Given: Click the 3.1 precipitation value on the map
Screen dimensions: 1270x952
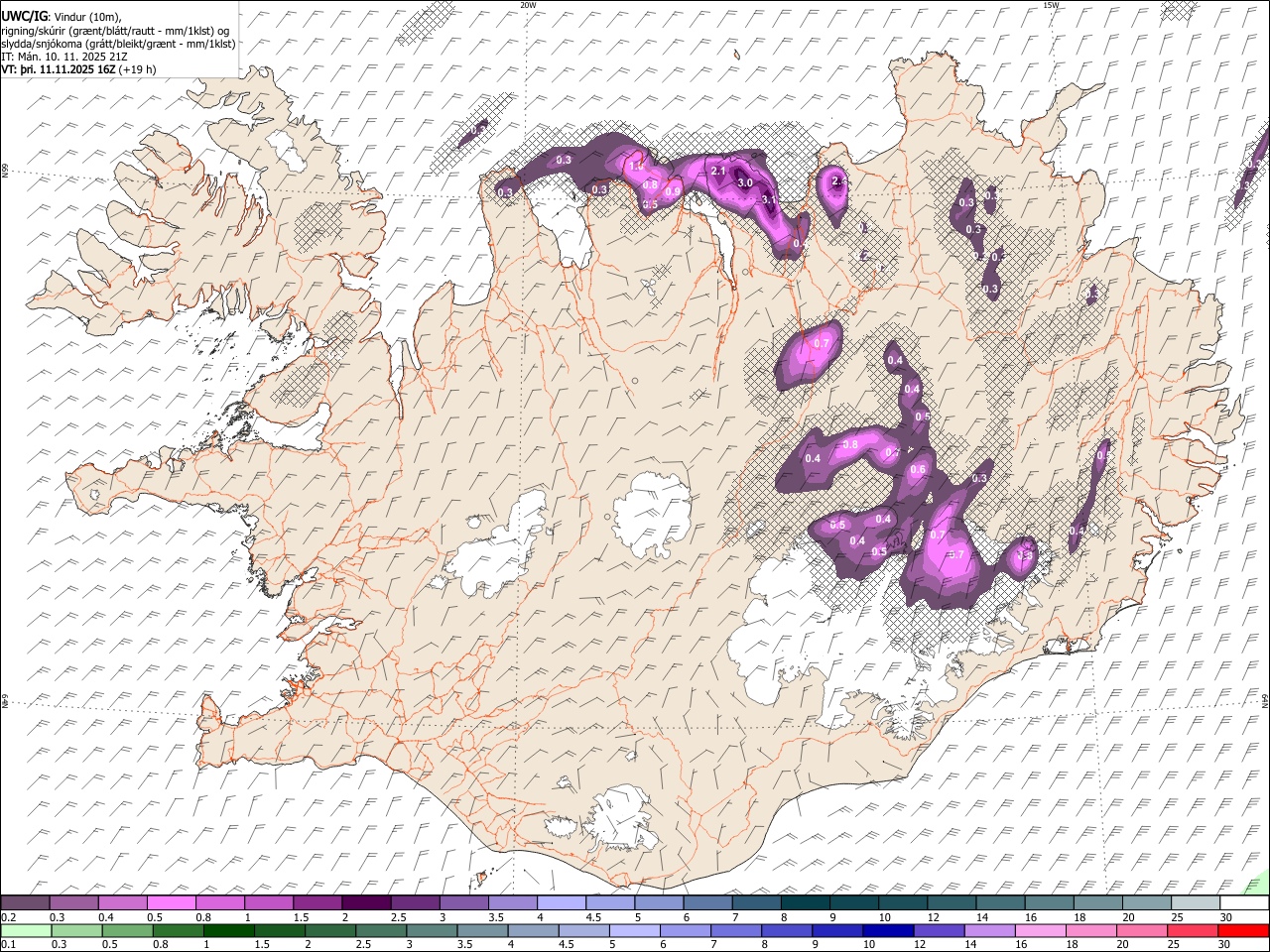Looking at the screenshot, I should coord(768,199).
